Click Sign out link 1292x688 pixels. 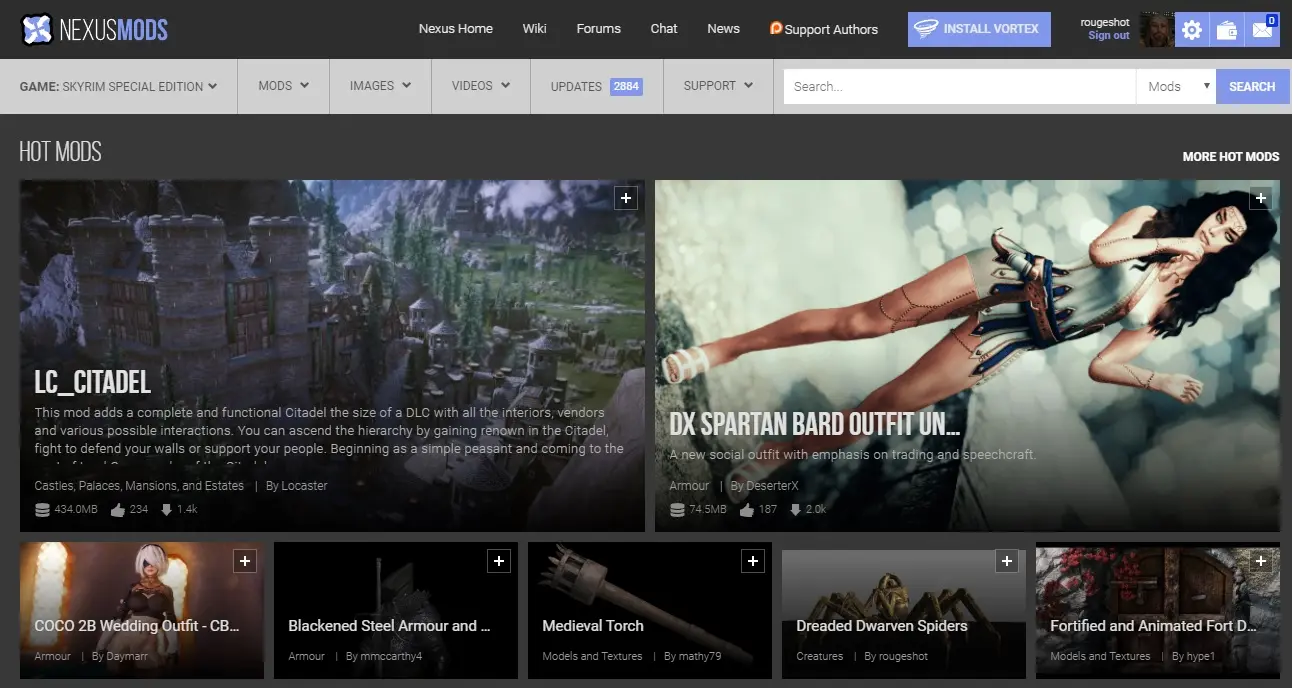pos(1108,36)
